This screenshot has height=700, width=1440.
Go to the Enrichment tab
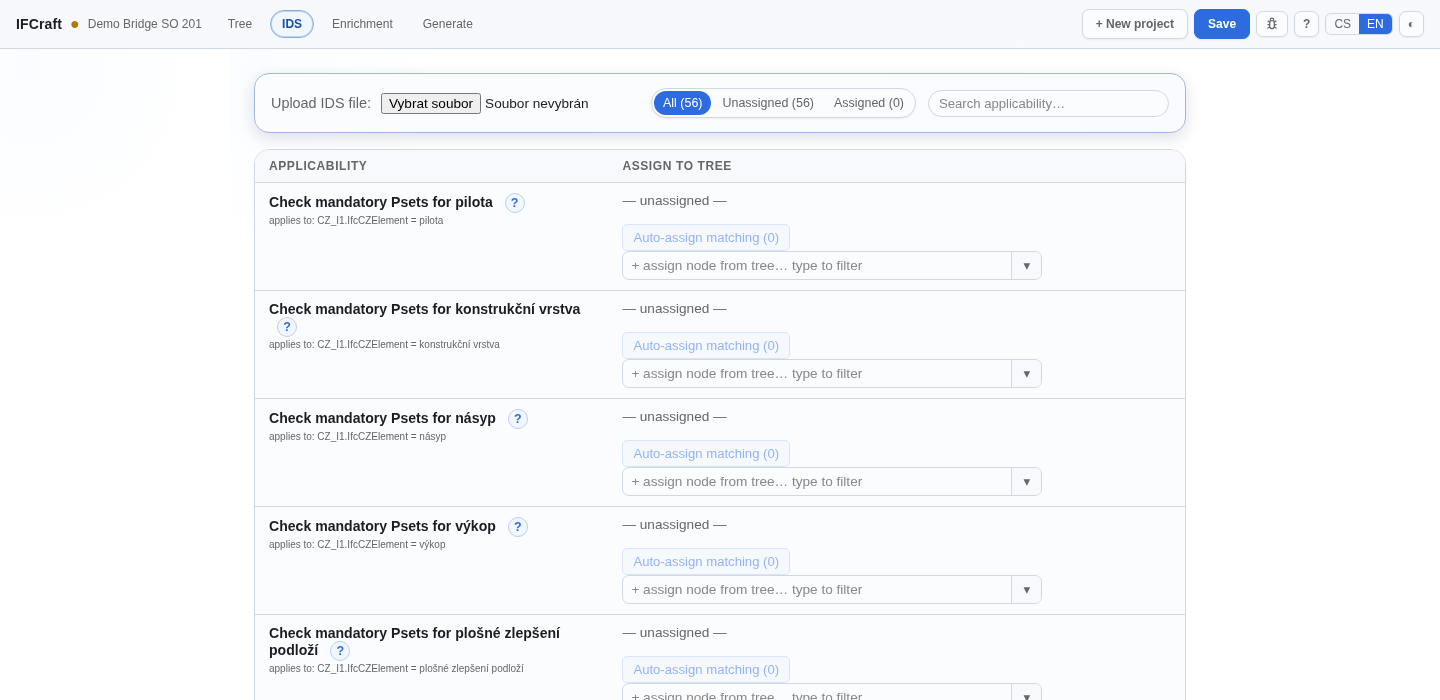tap(362, 24)
